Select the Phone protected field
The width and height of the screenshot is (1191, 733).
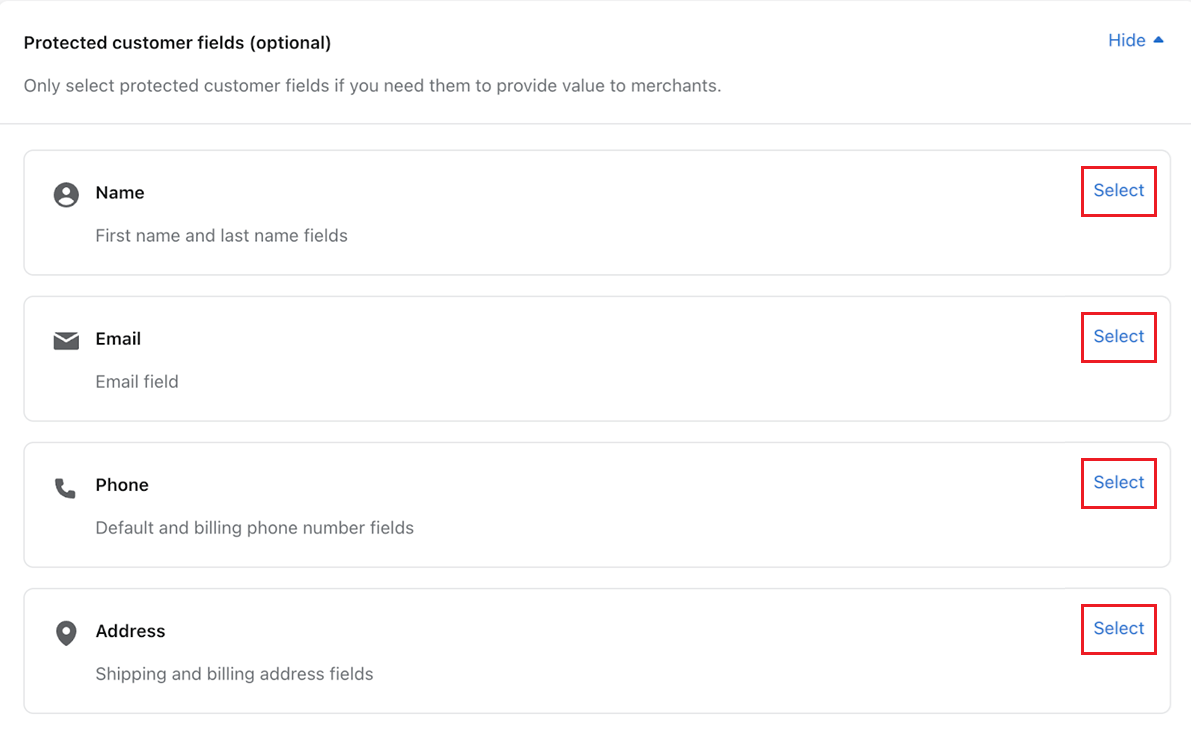click(1118, 483)
